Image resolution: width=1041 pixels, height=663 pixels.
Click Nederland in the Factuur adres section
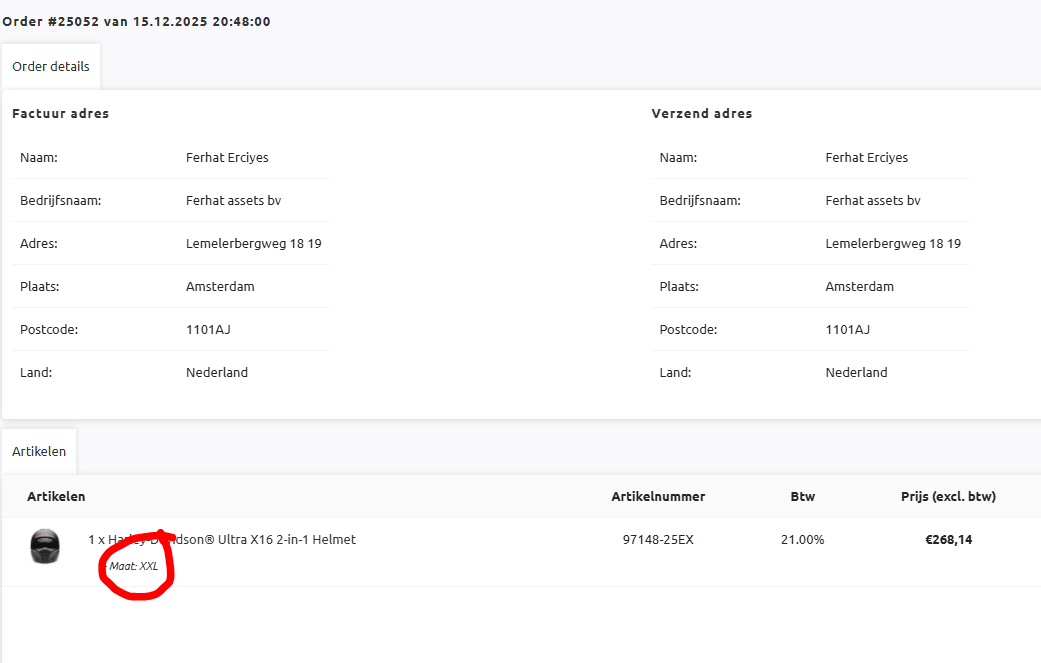tap(216, 372)
